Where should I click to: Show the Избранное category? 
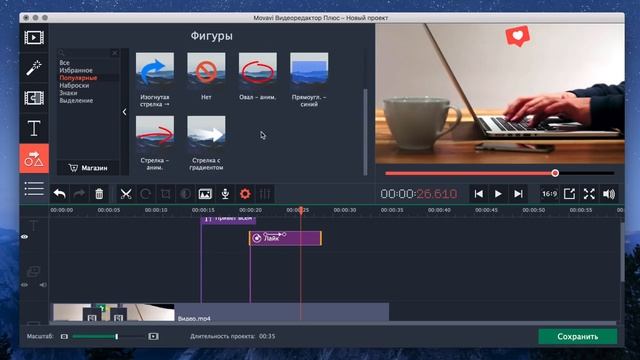[76, 70]
